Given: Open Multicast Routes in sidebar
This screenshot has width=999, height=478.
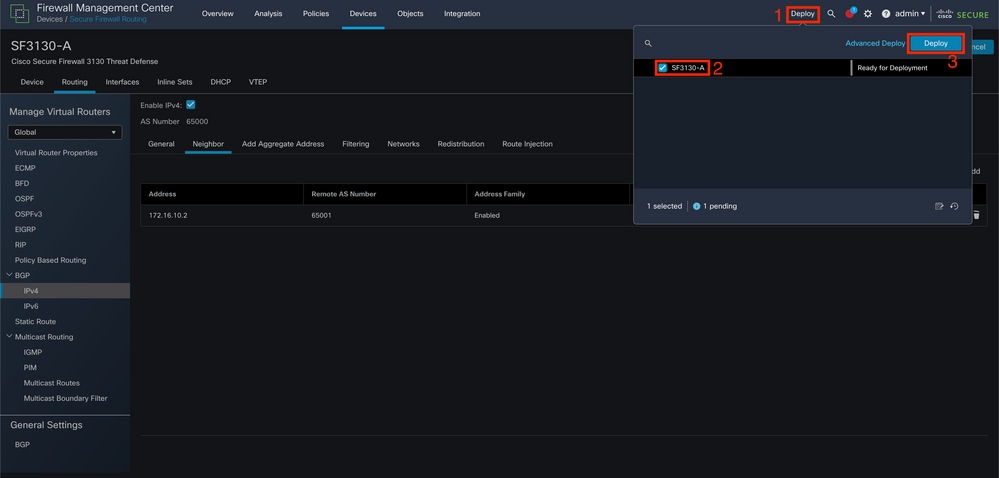Looking at the screenshot, I should pos(52,383).
